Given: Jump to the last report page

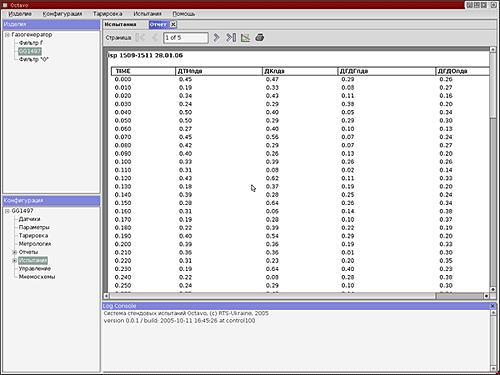Looking at the screenshot, I should pos(231,38).
